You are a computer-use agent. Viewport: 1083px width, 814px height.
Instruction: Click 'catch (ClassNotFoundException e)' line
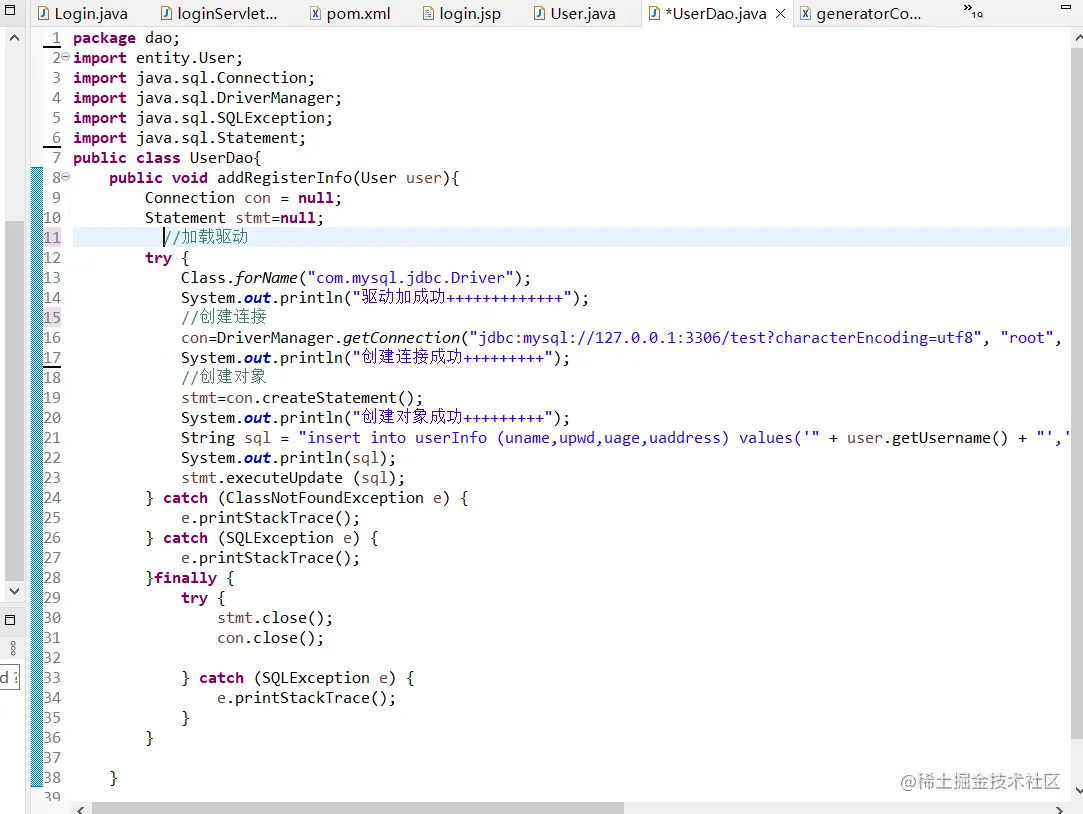pos(307,498)
